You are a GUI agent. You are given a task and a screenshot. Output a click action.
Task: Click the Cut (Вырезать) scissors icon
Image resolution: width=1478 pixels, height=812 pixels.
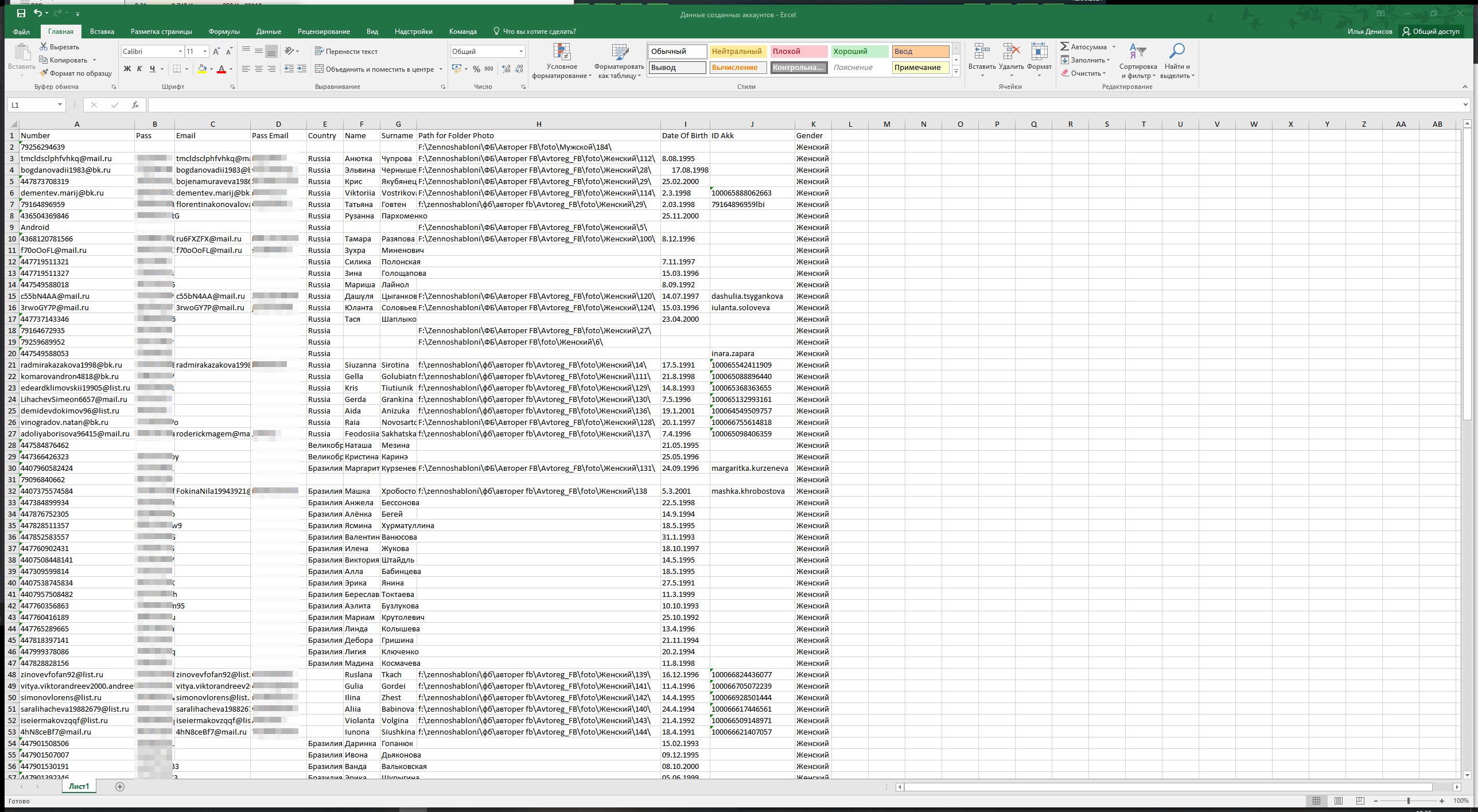tap(44, 46)
